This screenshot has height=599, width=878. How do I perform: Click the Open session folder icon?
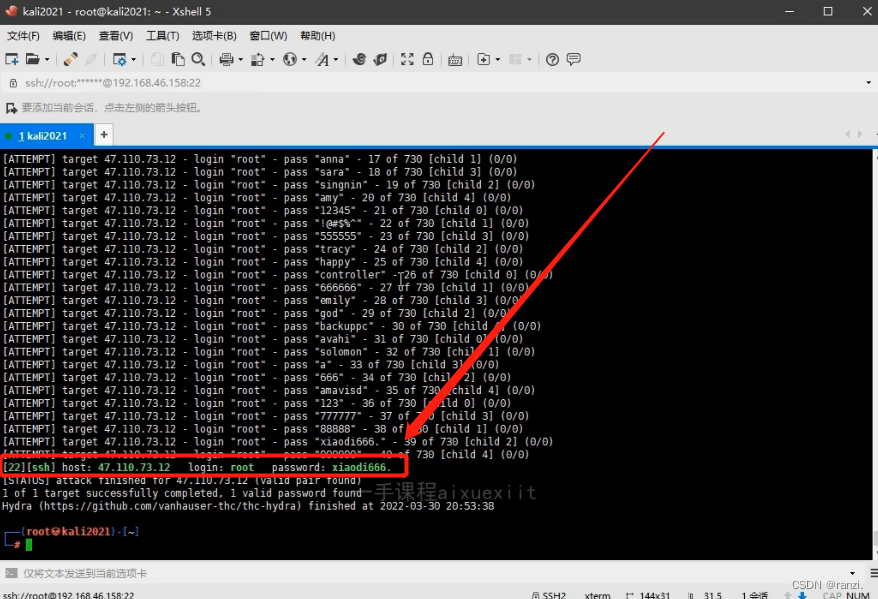click(x=33, y=59)
